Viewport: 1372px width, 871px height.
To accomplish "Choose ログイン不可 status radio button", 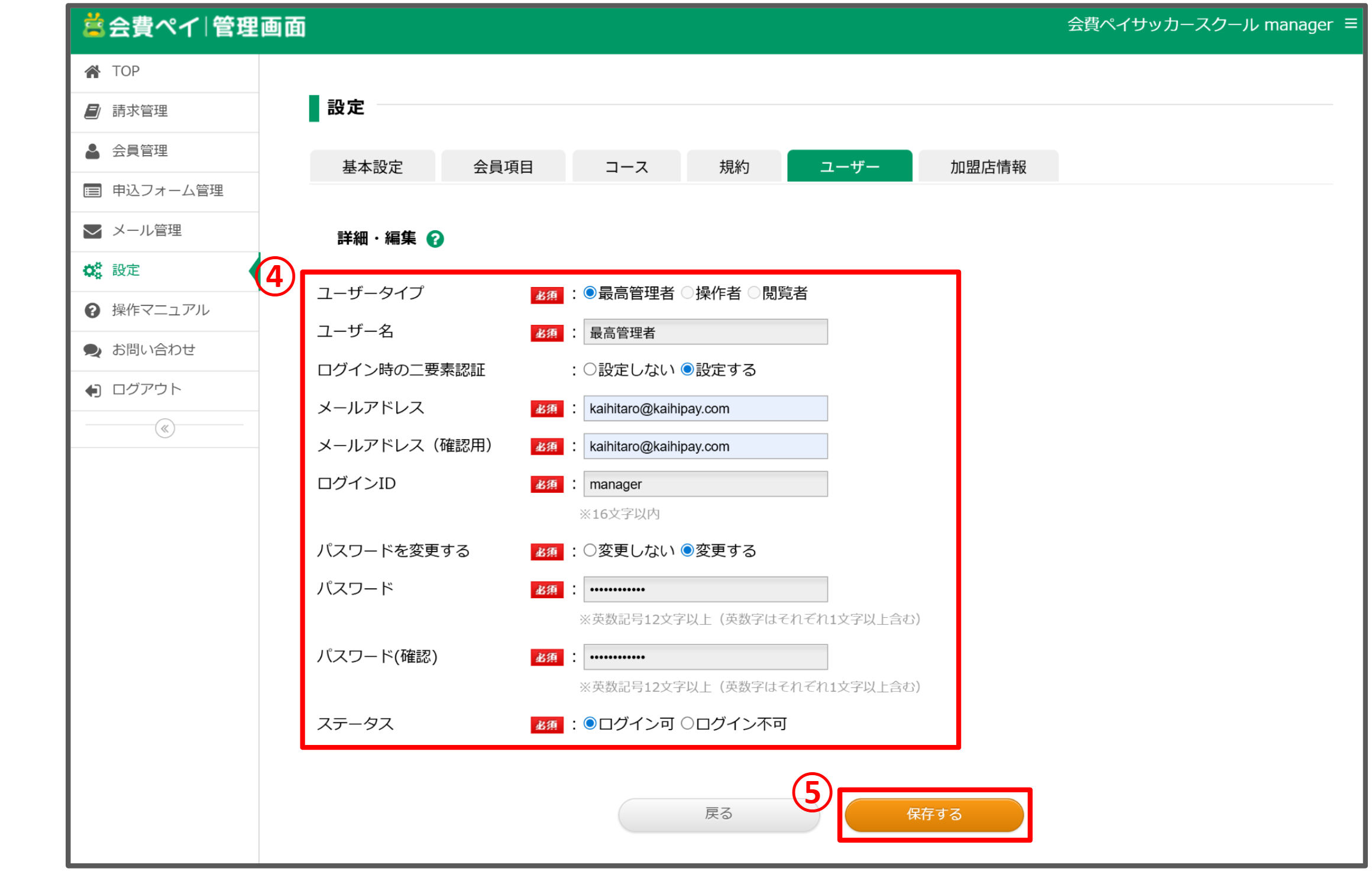I will coord(687,724).
